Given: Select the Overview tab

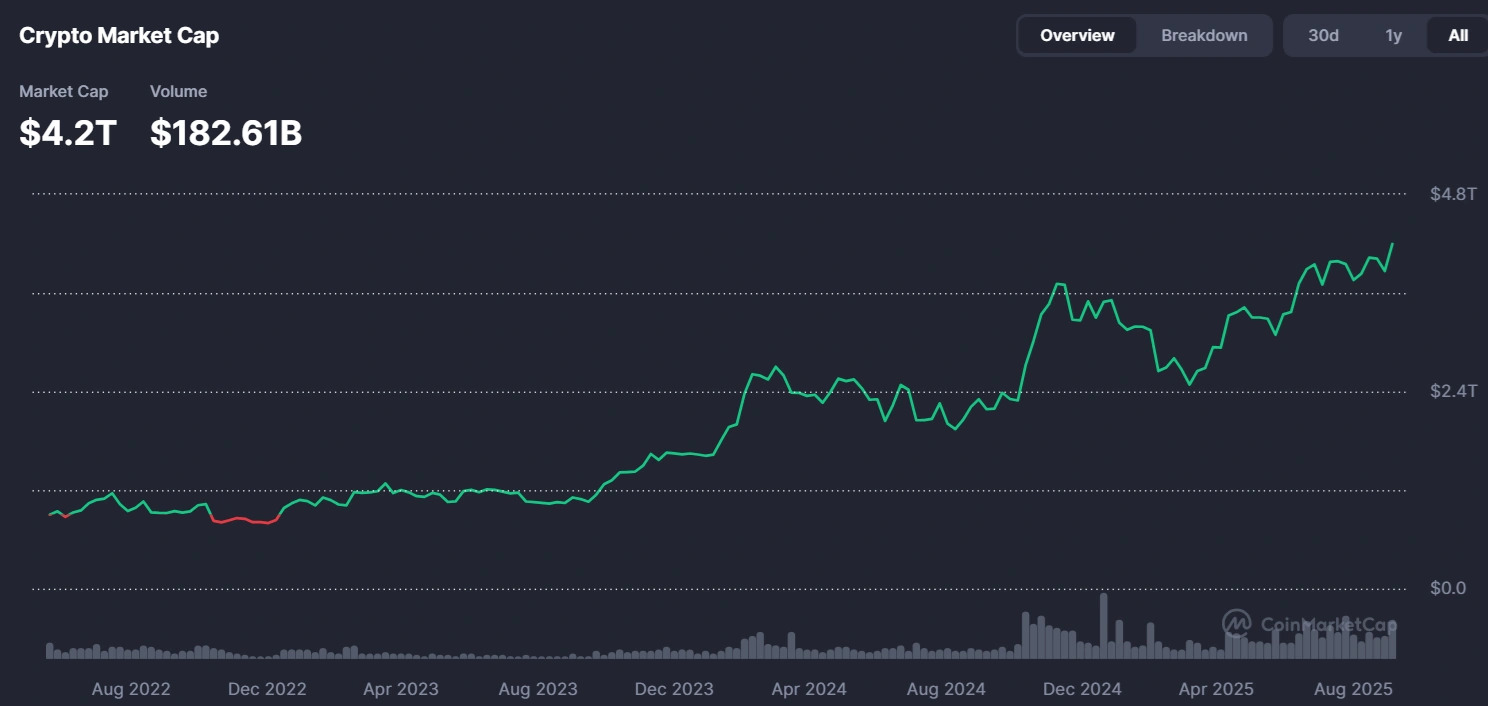Looking at the screenshot, I should [x=1077, y=35].
